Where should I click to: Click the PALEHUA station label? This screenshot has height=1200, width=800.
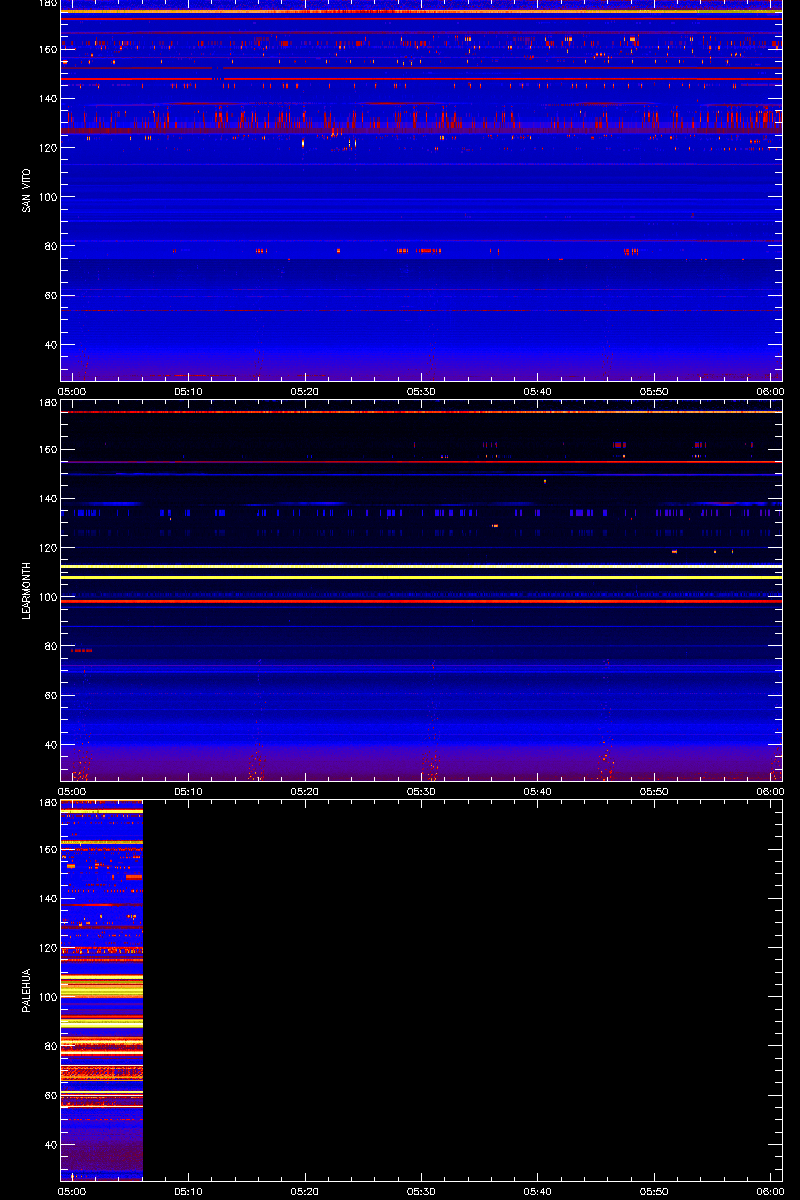coord(26,990)
